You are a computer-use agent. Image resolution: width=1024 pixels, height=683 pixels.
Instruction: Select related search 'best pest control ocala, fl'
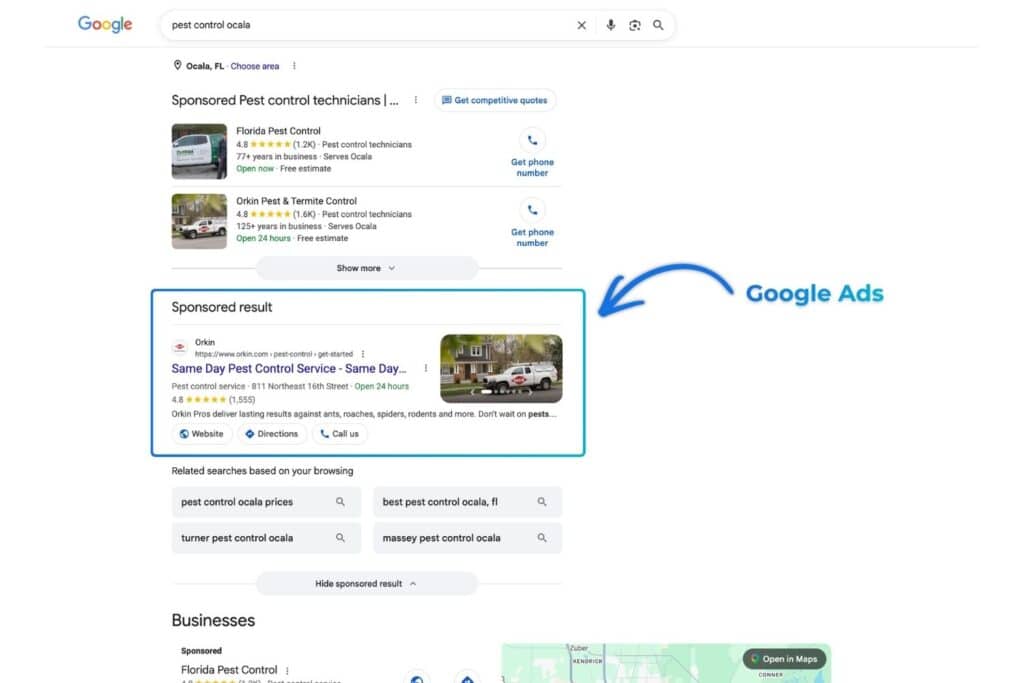tap(468, 501)
